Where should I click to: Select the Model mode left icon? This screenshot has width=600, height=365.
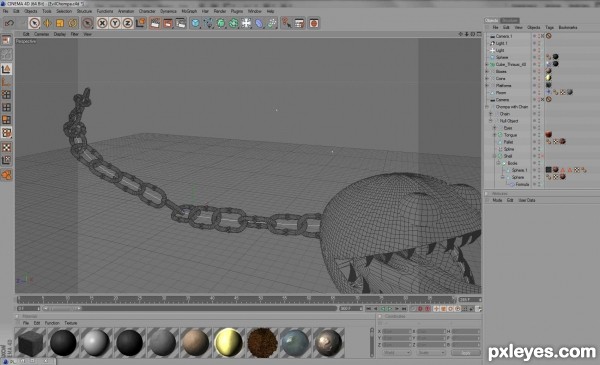pos(7,69)
